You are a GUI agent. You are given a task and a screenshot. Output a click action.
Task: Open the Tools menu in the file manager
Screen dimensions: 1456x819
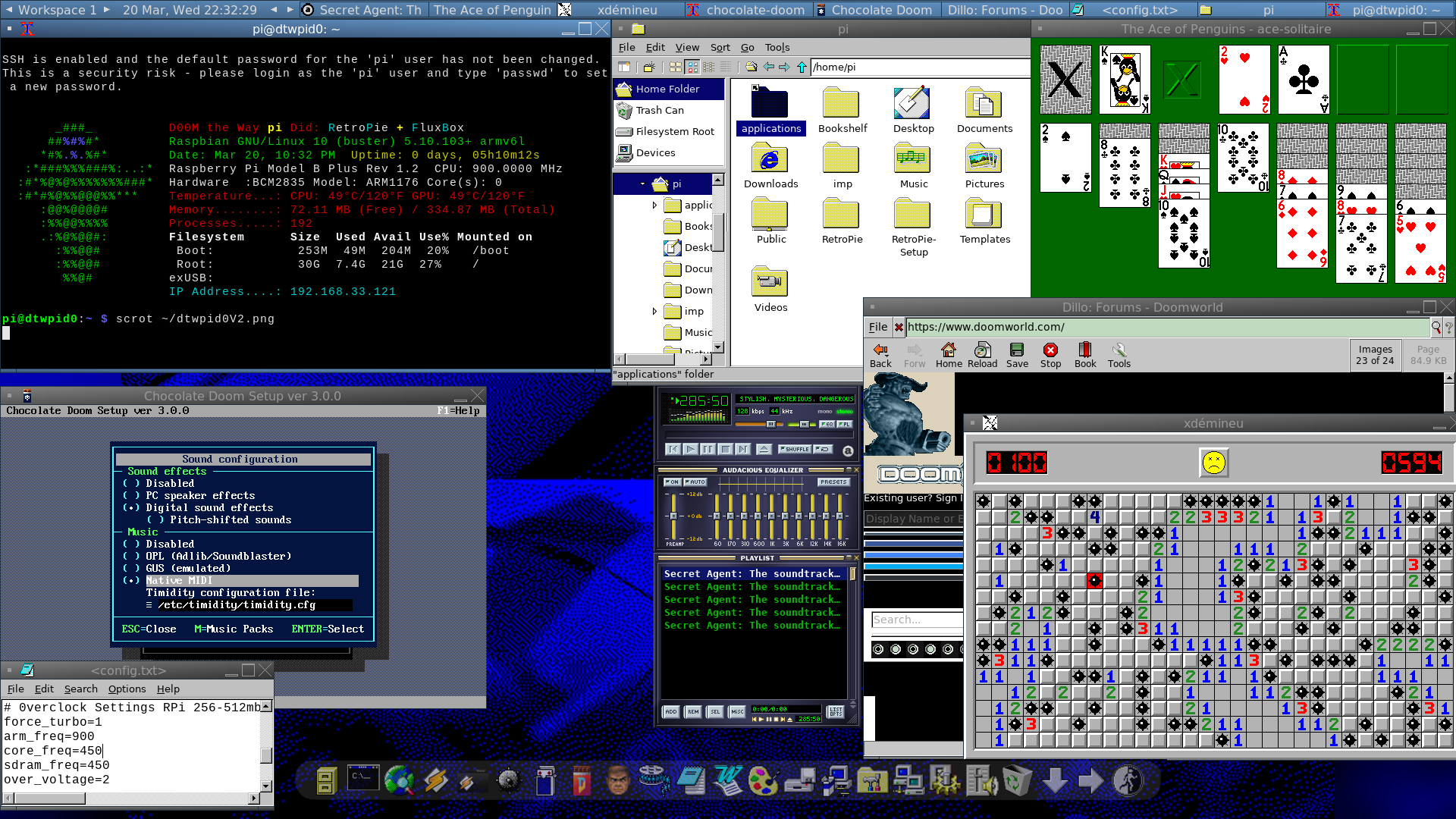point(777,47)
